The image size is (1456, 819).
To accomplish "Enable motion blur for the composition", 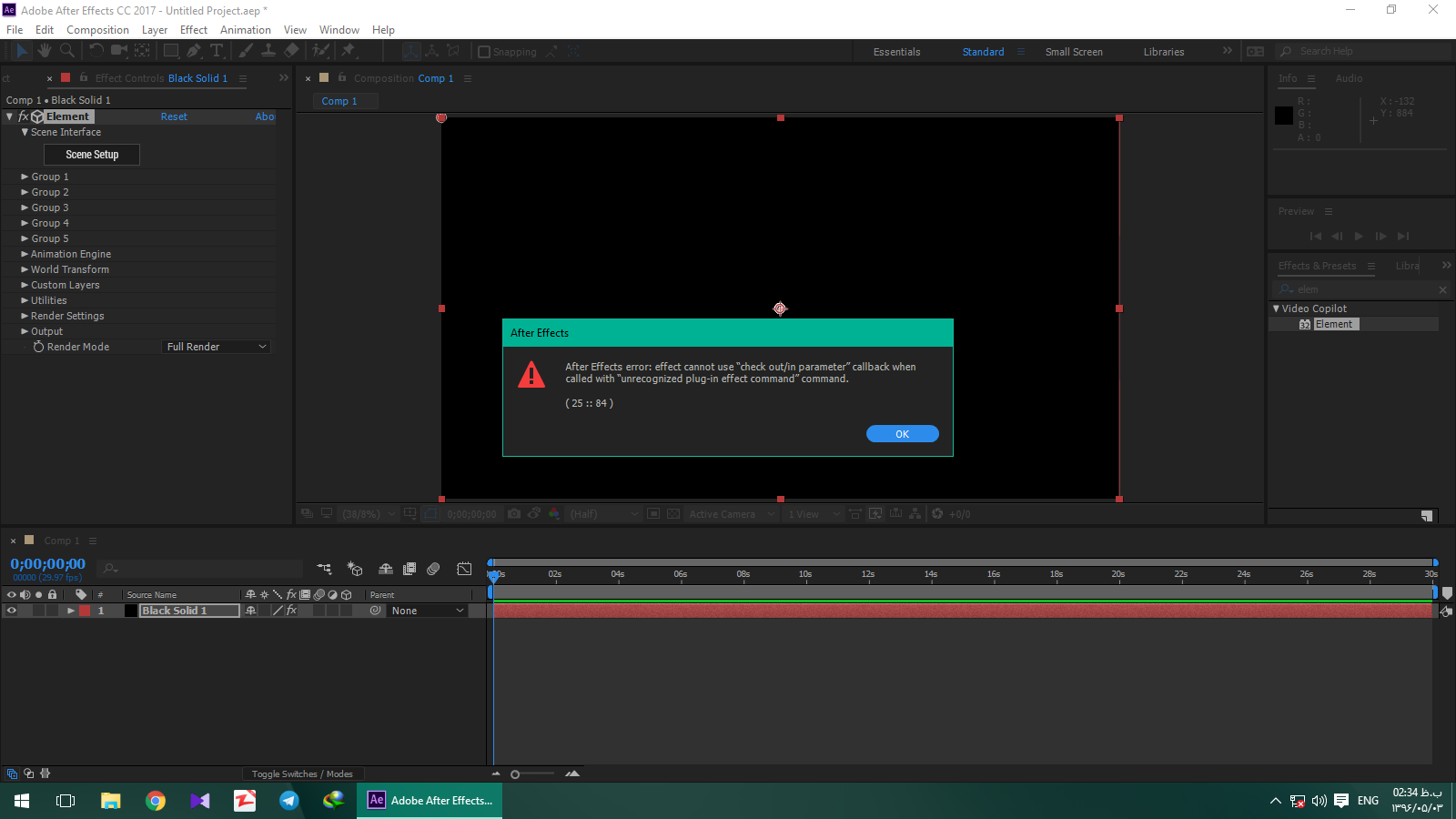I will coord(433,569).
